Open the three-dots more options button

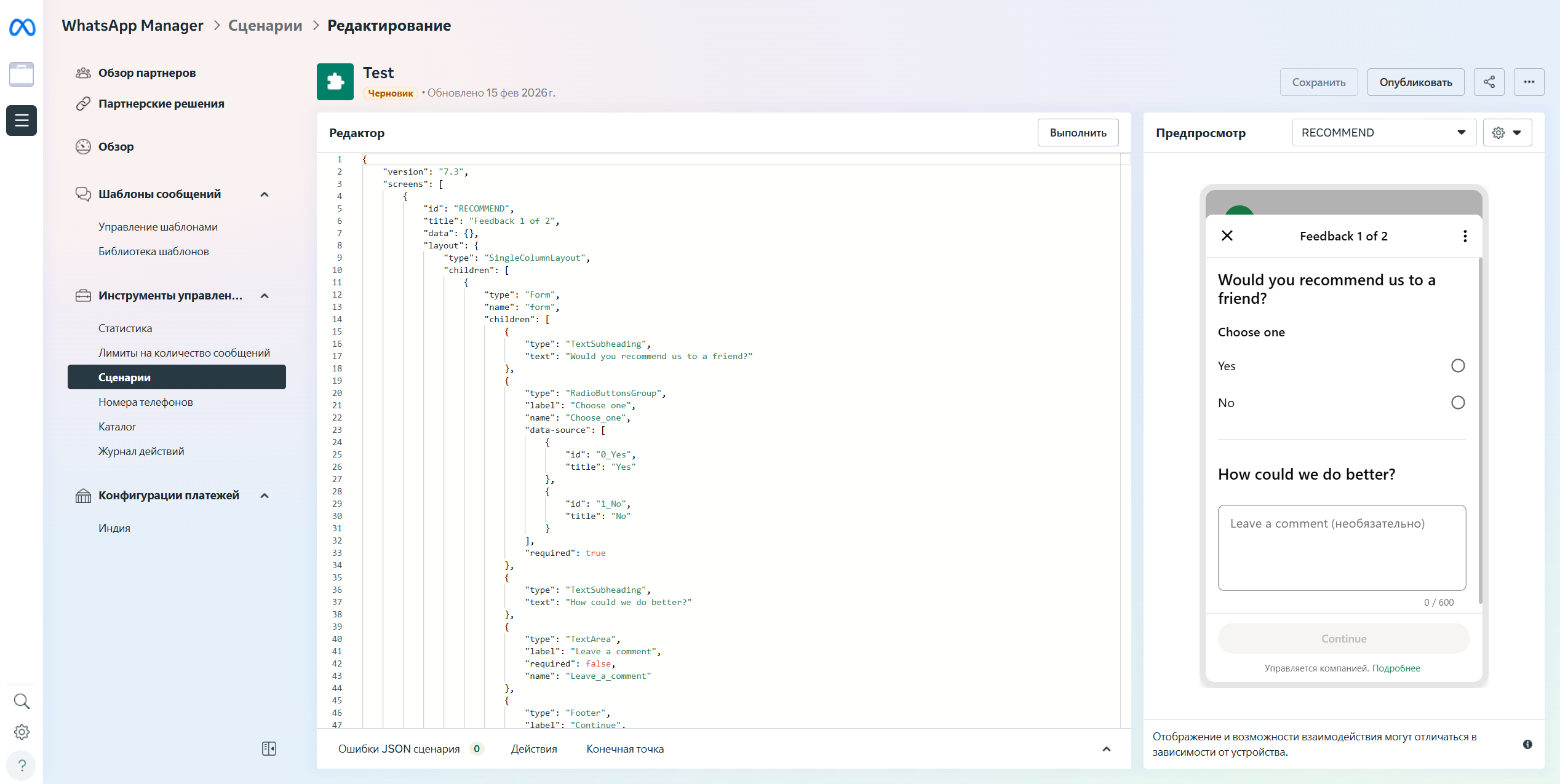[1529, 82]
